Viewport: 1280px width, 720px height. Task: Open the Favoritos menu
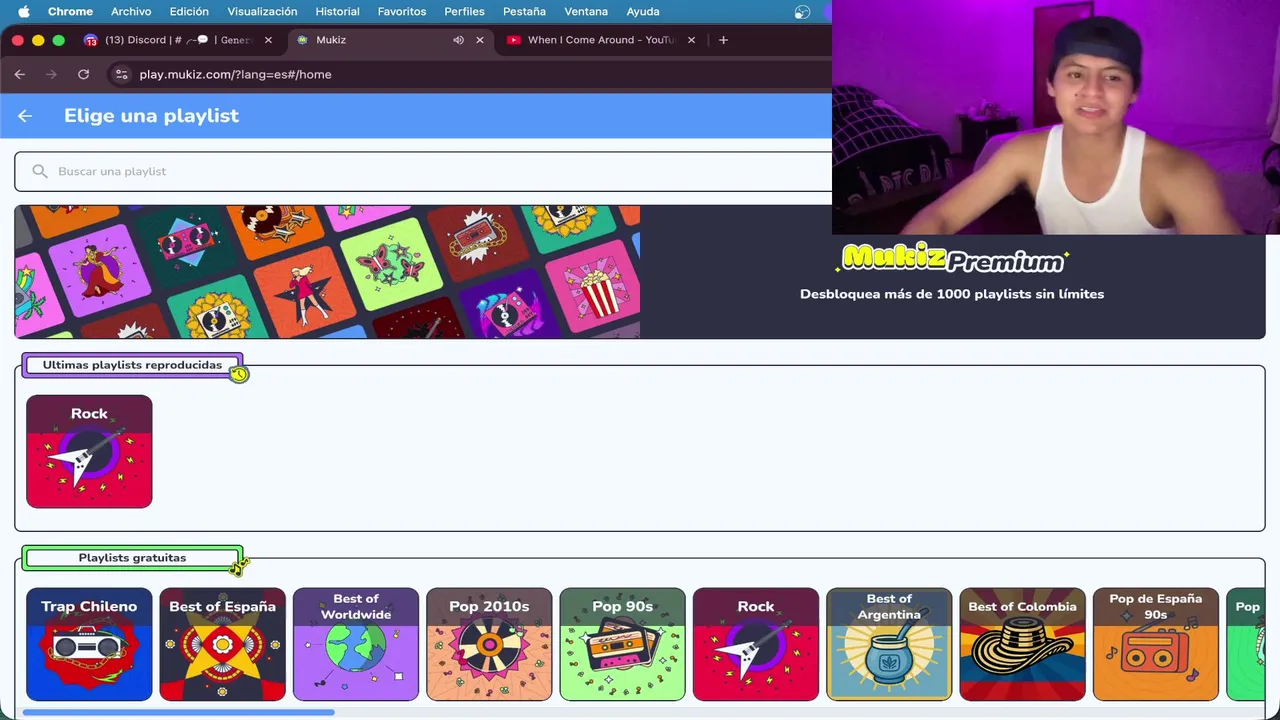402,12
